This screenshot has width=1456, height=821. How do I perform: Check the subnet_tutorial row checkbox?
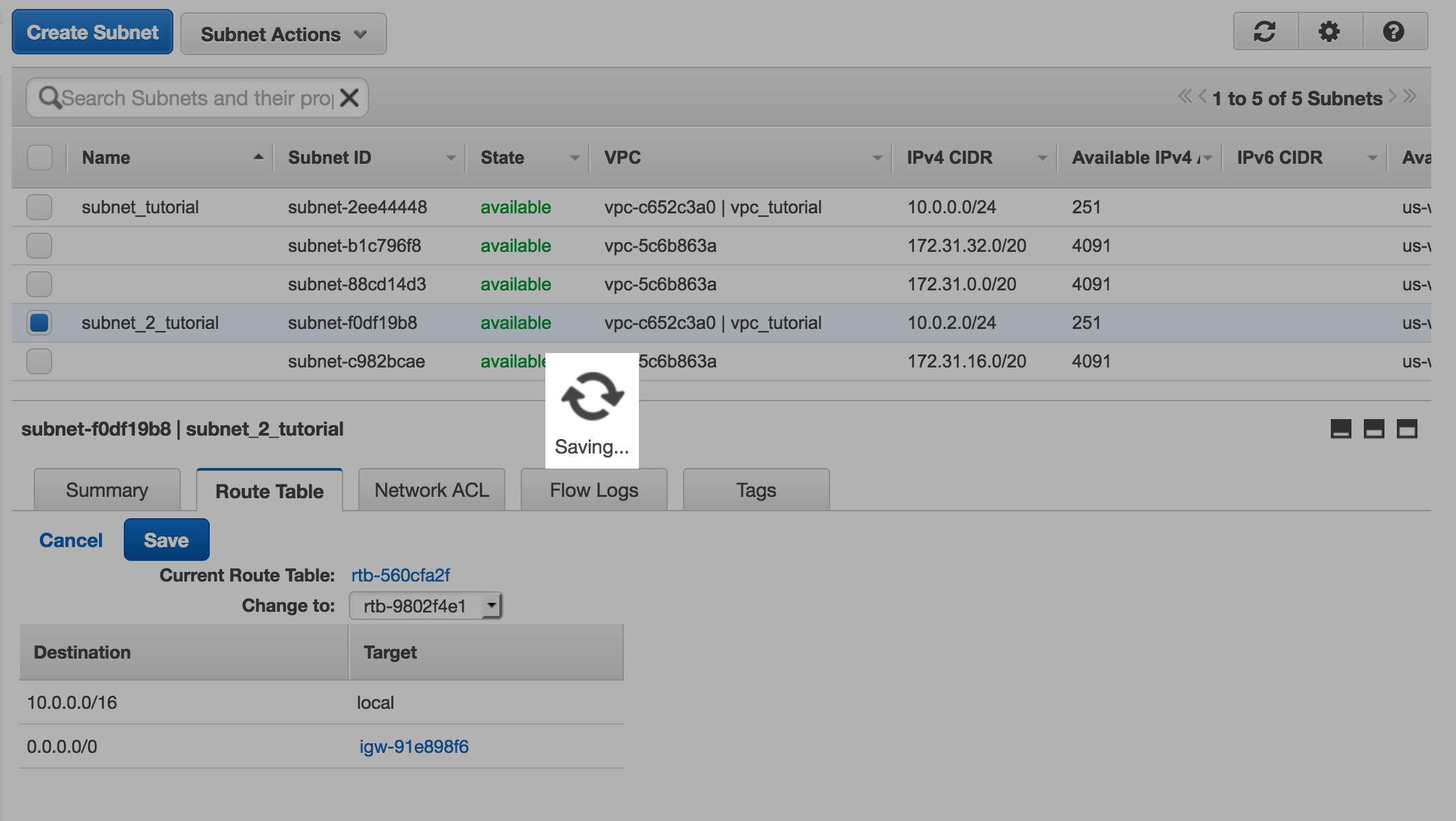point(39,207)
